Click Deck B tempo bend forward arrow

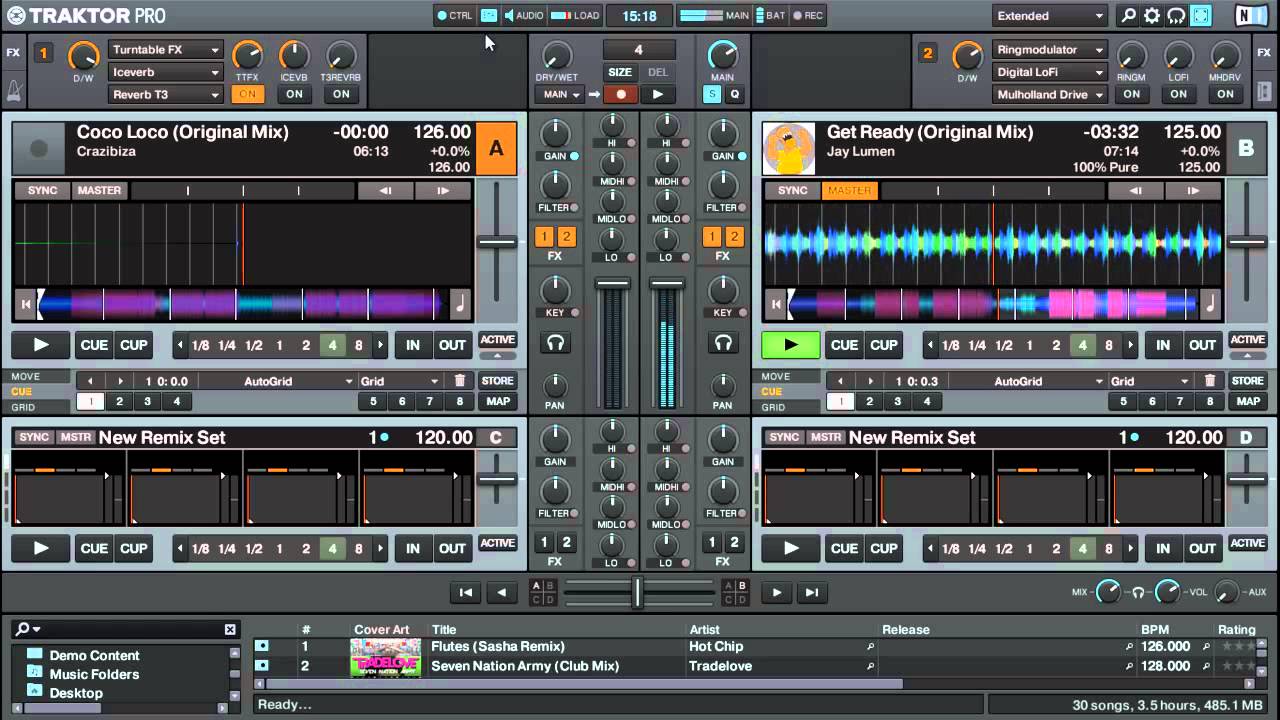point(1192,190)
